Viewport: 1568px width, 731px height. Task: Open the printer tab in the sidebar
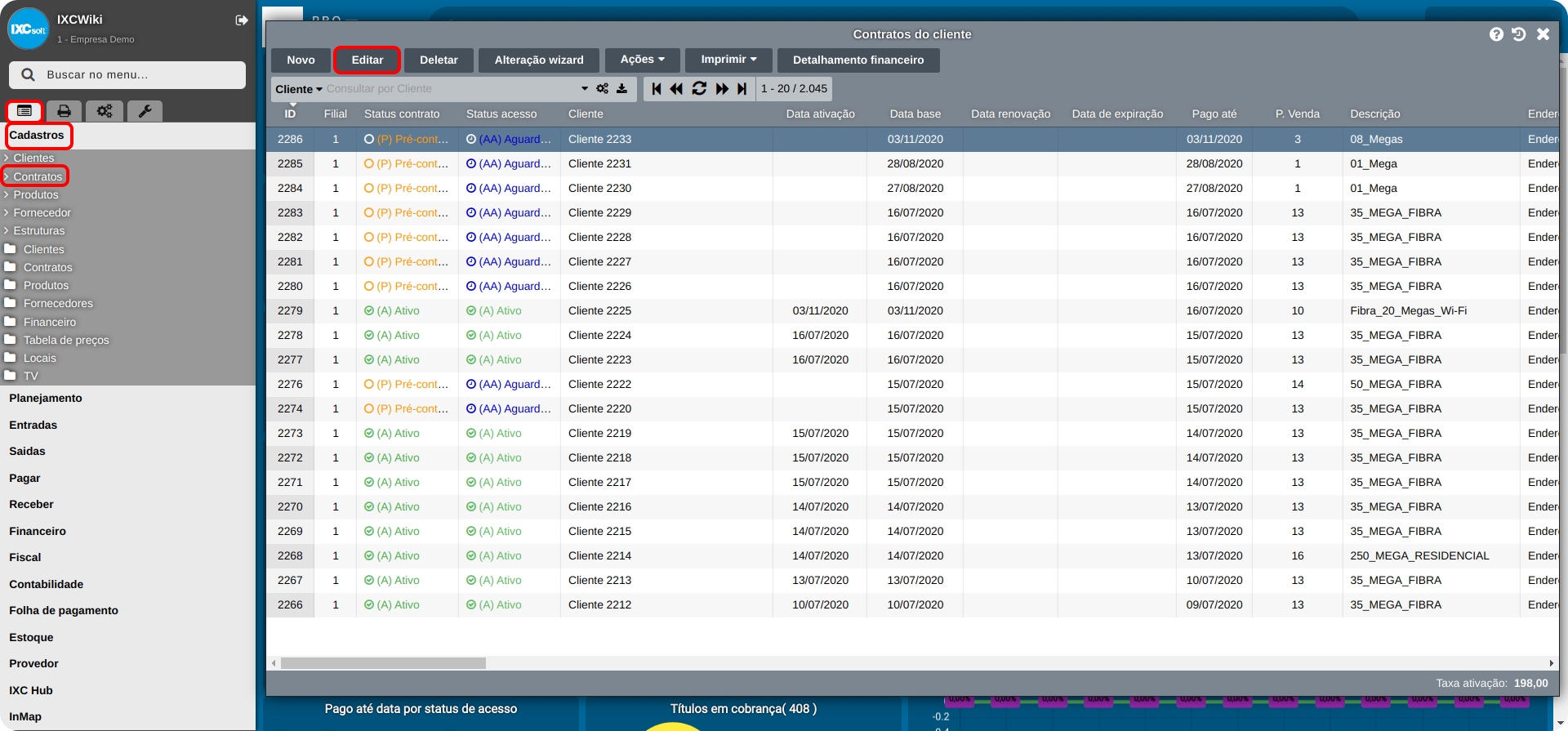[64, 111]
